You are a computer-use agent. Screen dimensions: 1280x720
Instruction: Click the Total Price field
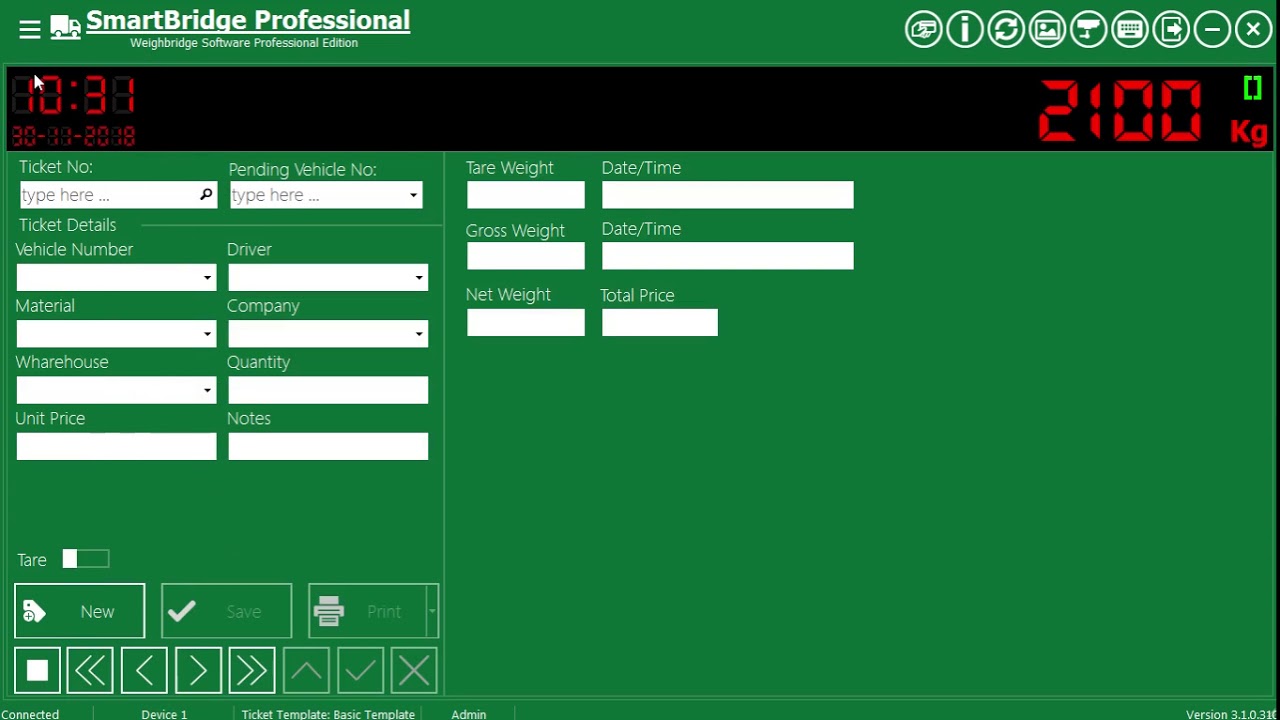click(x=660, y=322)
